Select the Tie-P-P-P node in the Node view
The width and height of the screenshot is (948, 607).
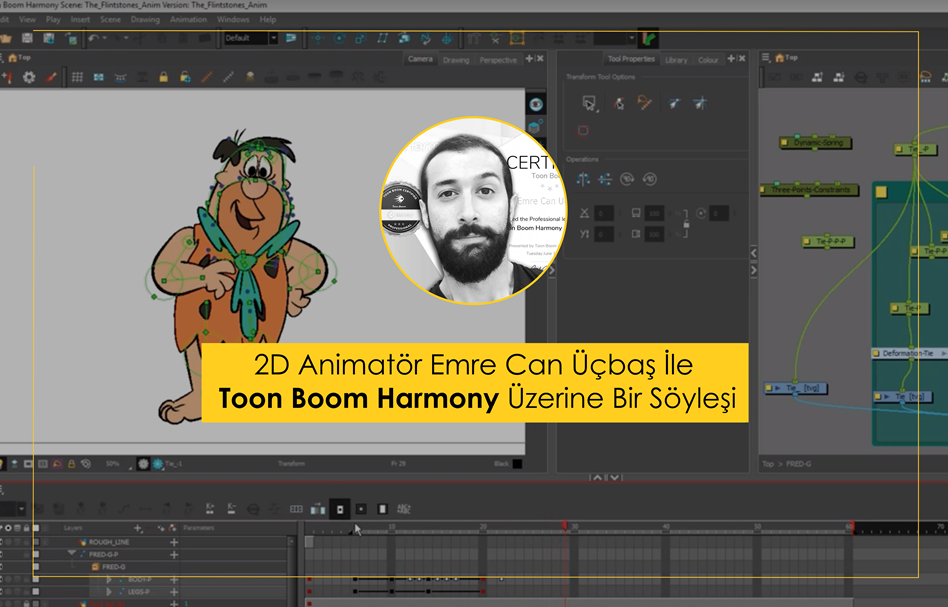pyautogui.click(x=828, y=241)
